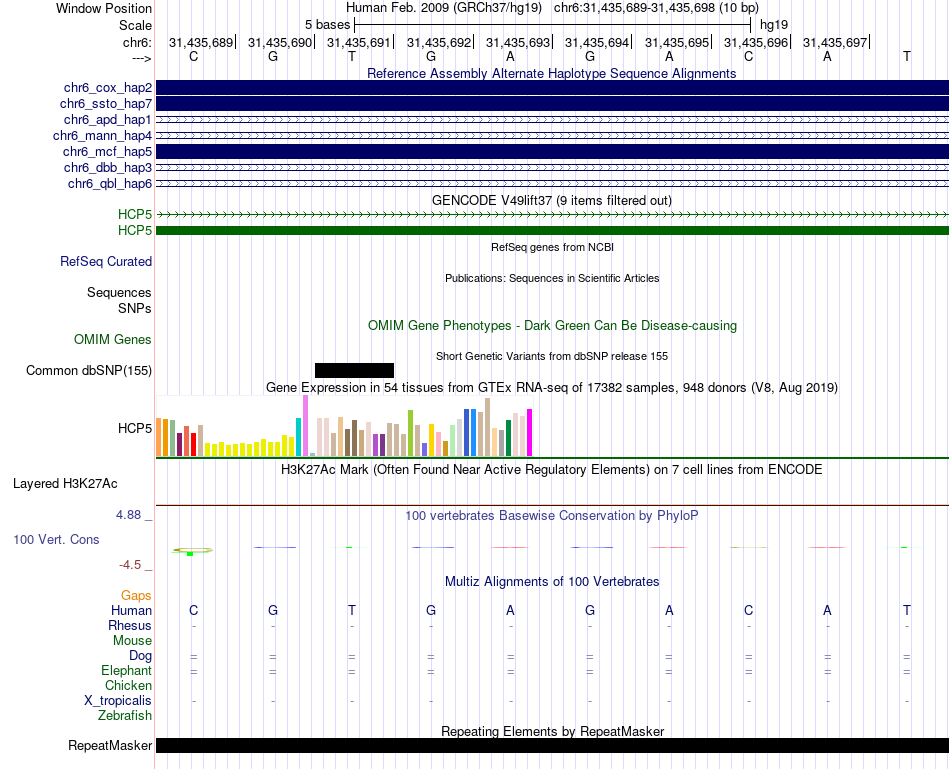Open Repeating Elements by RepeatMasker title
Viewport: 950px width, 769px height.
(x=552, y=731)
